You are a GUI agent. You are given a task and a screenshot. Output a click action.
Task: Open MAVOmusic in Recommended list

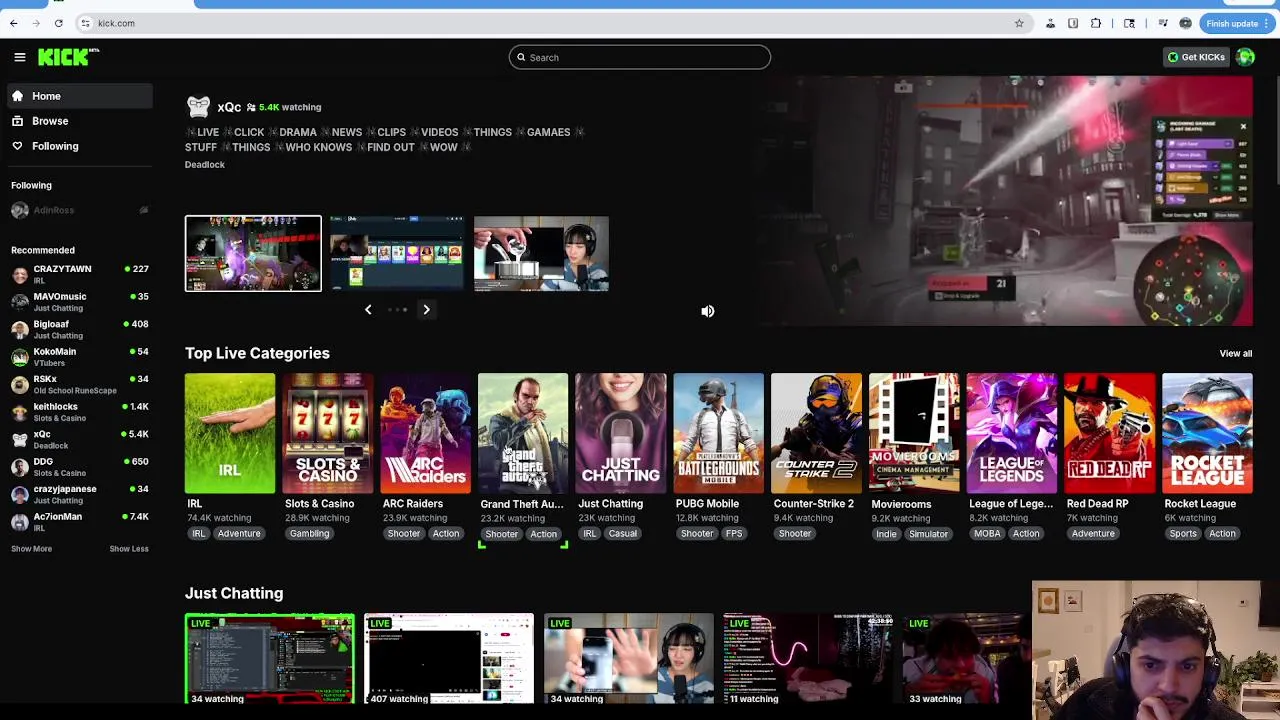[x=80, y=302]
